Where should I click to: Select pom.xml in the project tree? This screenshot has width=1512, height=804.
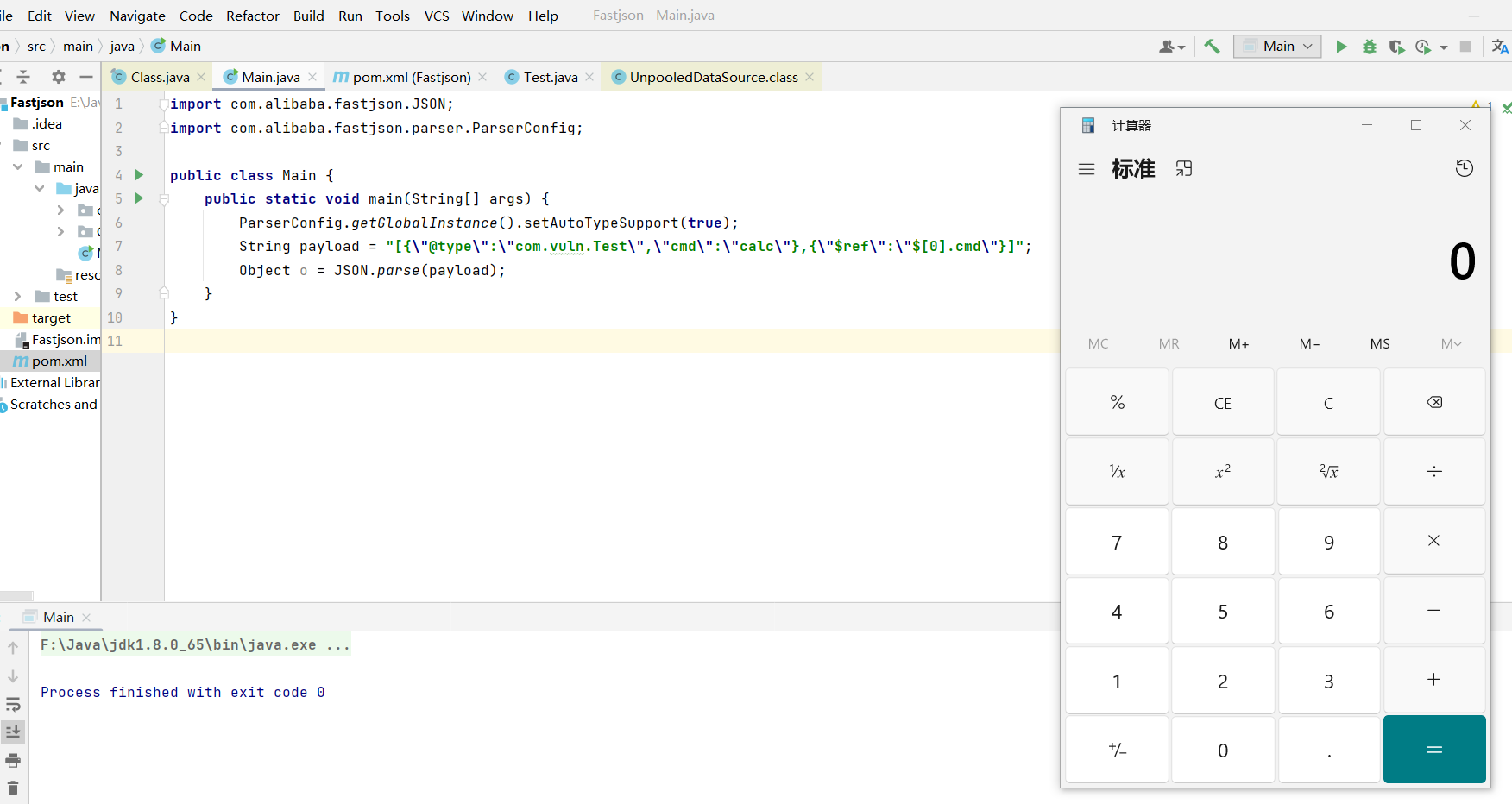[50, 361]
